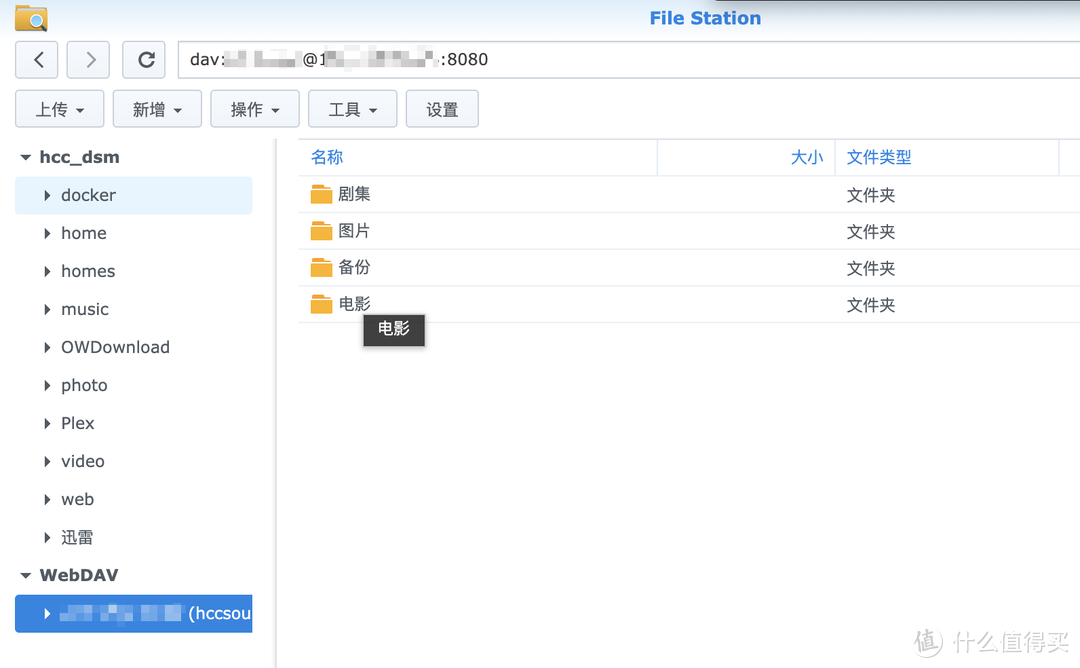Open the 操作 action dropdown

pyautogui.click(x=255, y=109)
